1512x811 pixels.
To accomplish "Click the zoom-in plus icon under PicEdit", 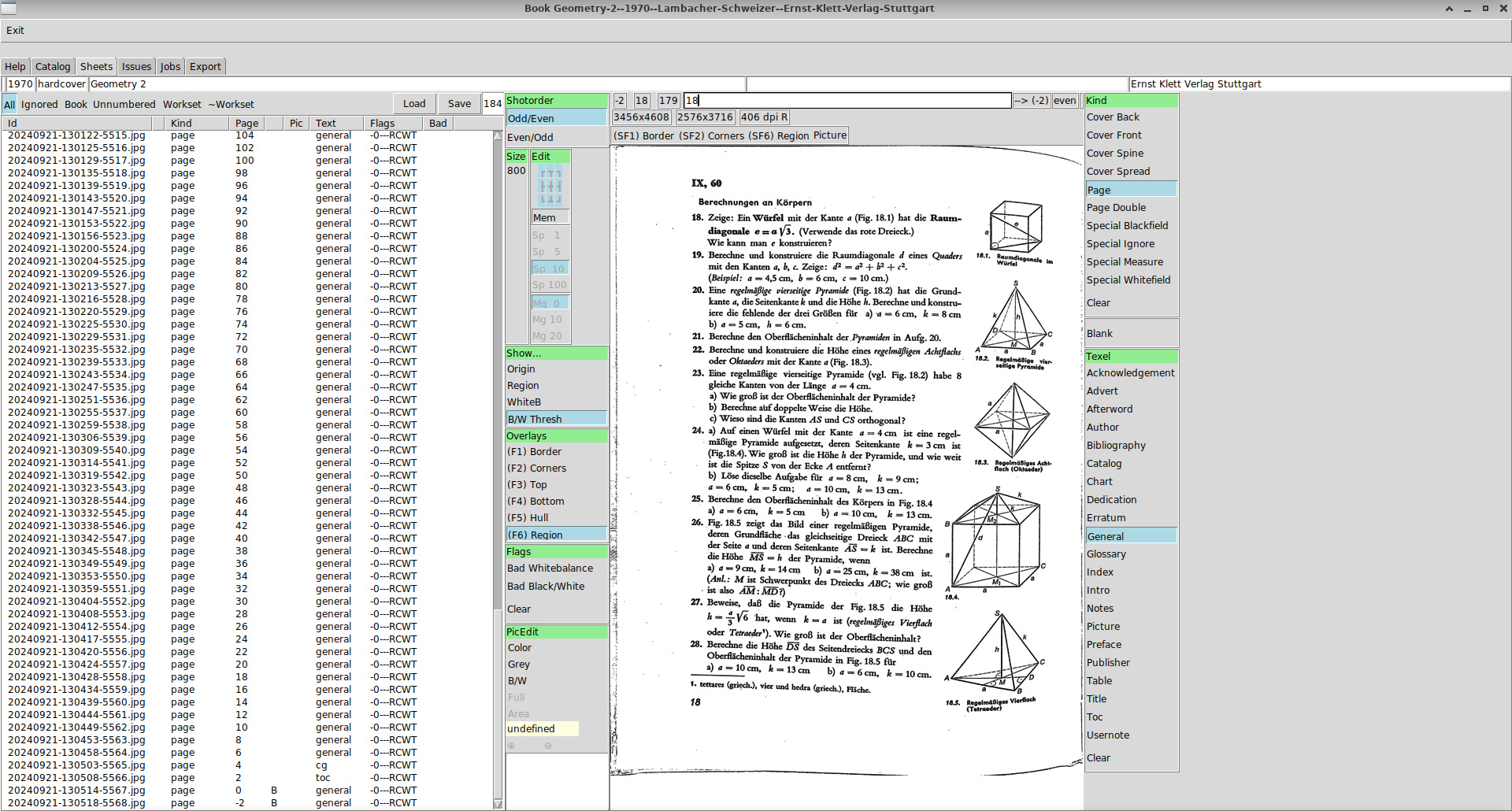I will point(511,746).
